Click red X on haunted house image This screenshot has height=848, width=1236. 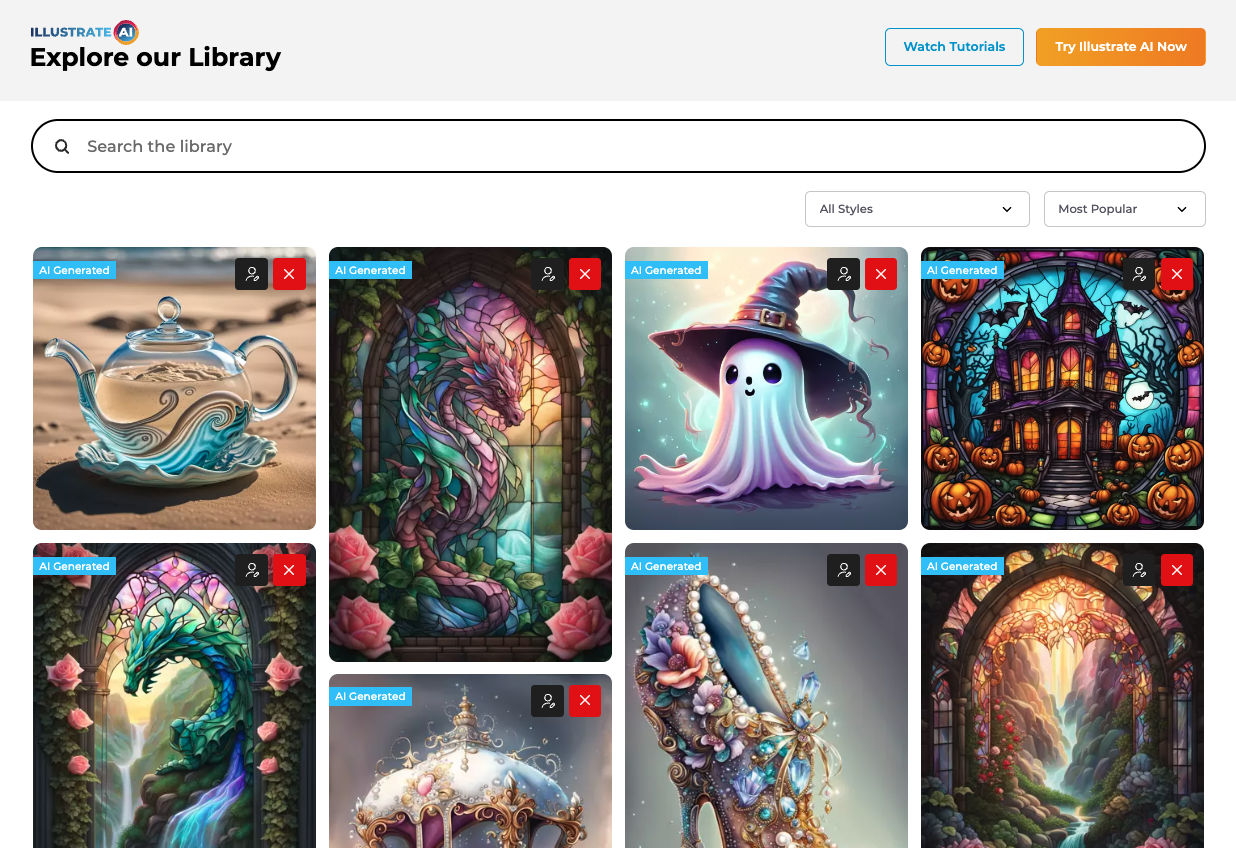(x=1177, y=274)
